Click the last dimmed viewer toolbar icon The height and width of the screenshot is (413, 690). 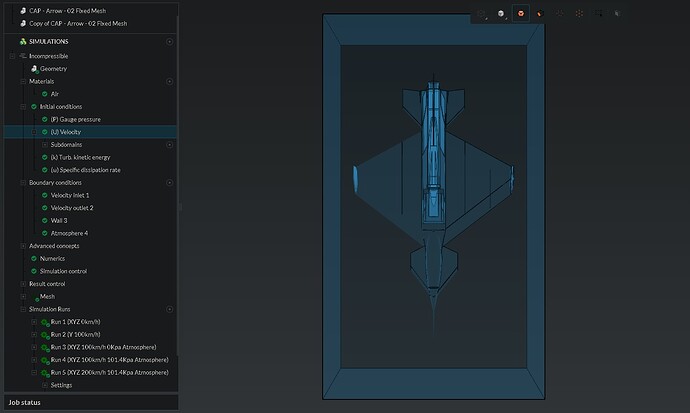617,14
